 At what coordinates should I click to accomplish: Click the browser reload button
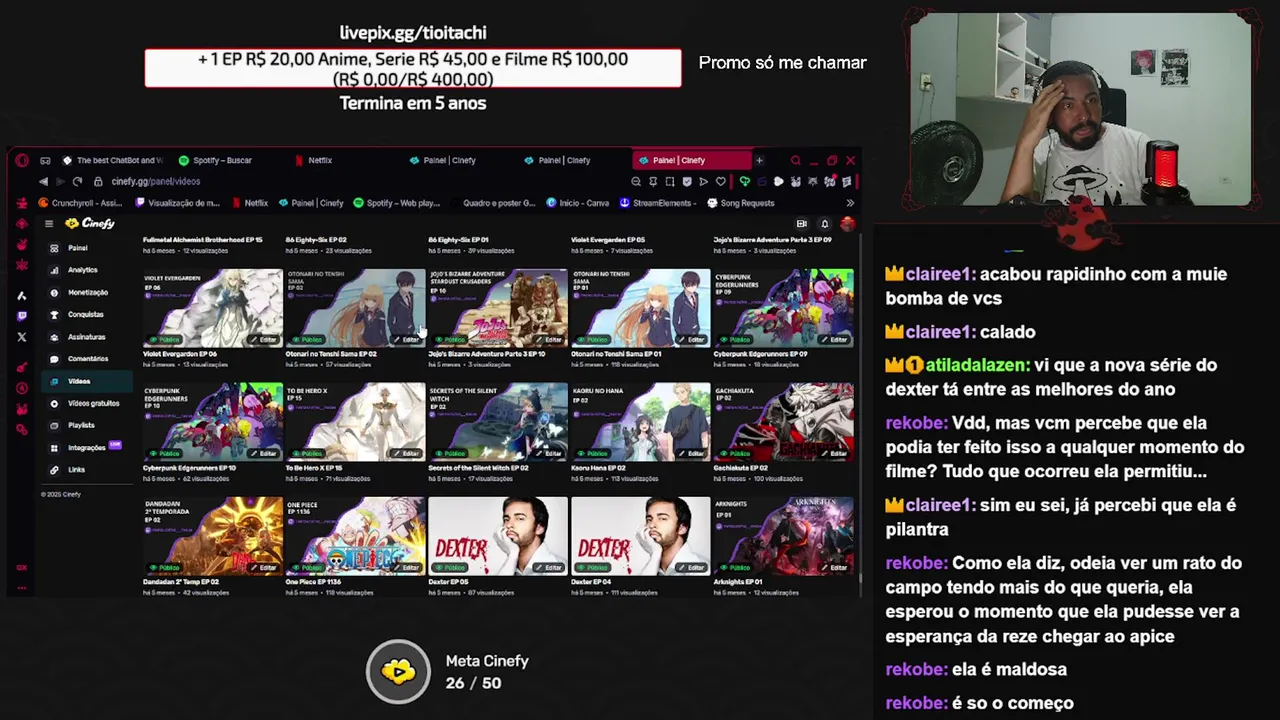[78, 181]
